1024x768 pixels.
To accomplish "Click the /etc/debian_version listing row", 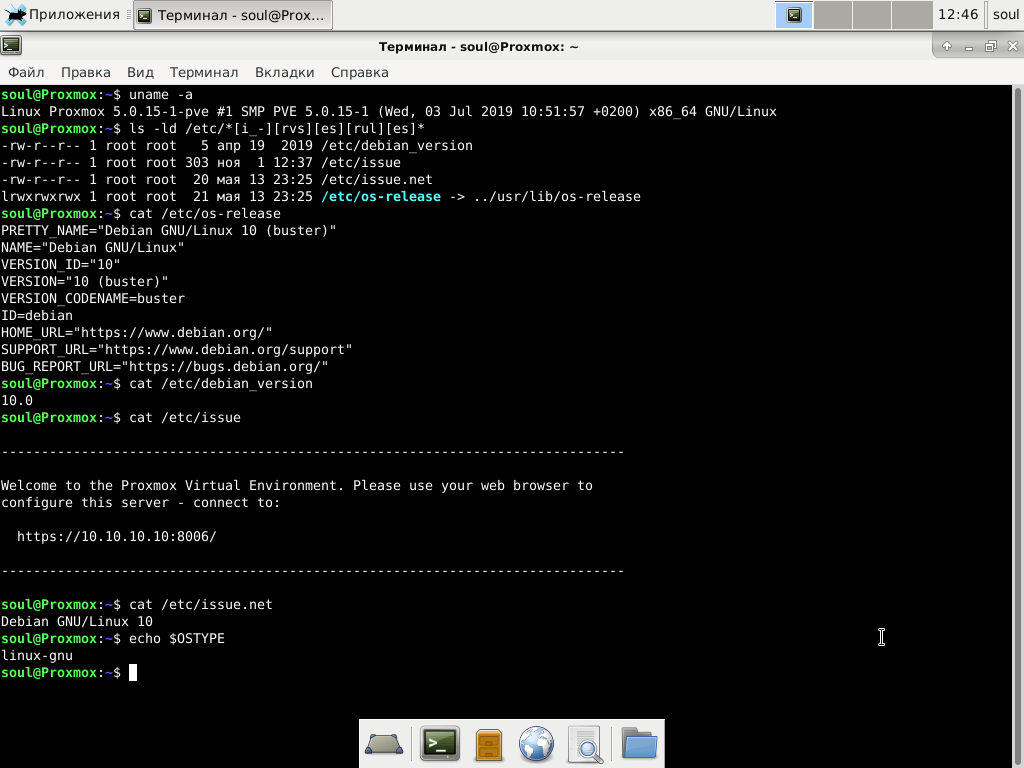I will pyautogui.click(x=236, y=146).
